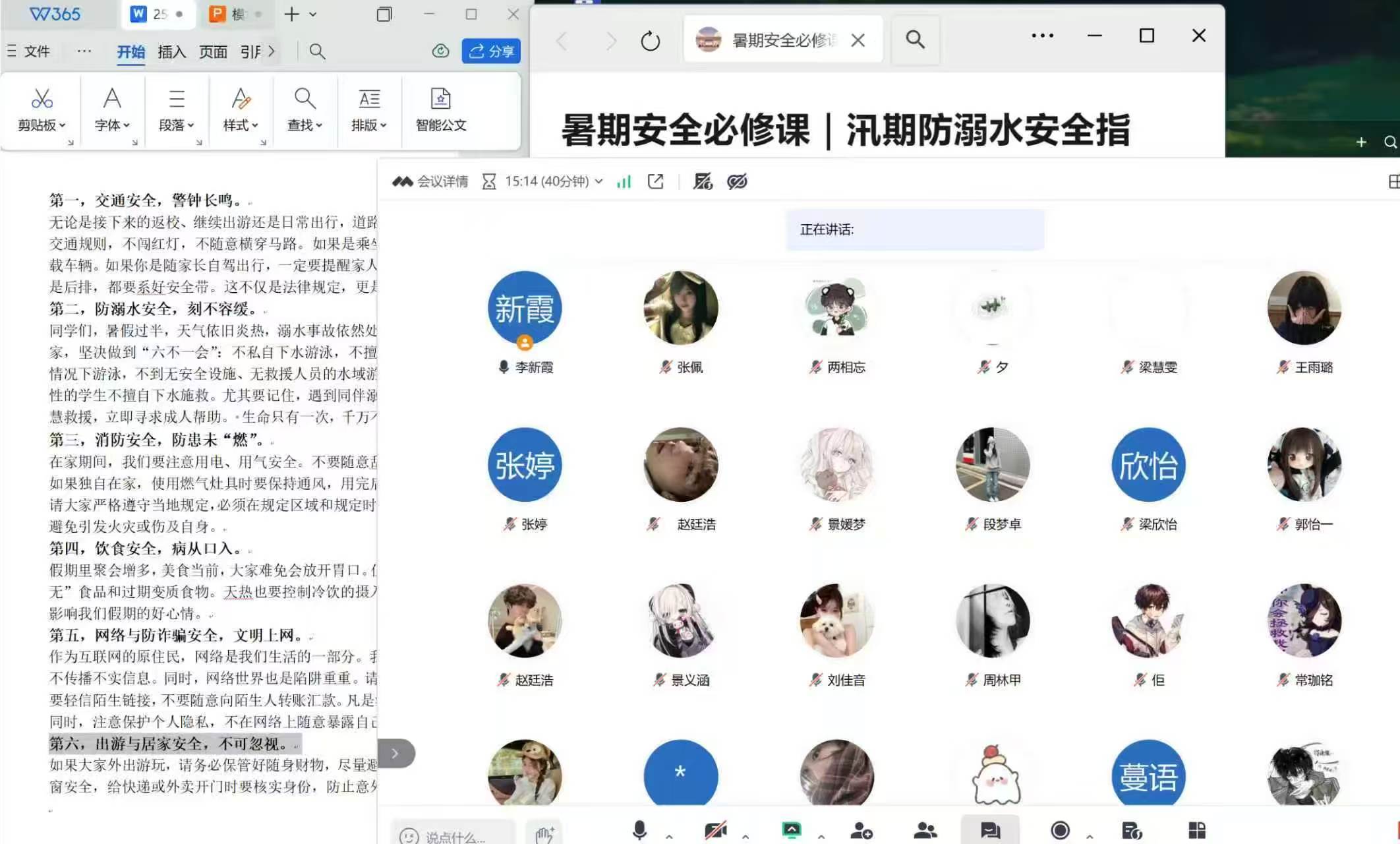Show more ribbon tabs with right chevron

tap(272, 51)
